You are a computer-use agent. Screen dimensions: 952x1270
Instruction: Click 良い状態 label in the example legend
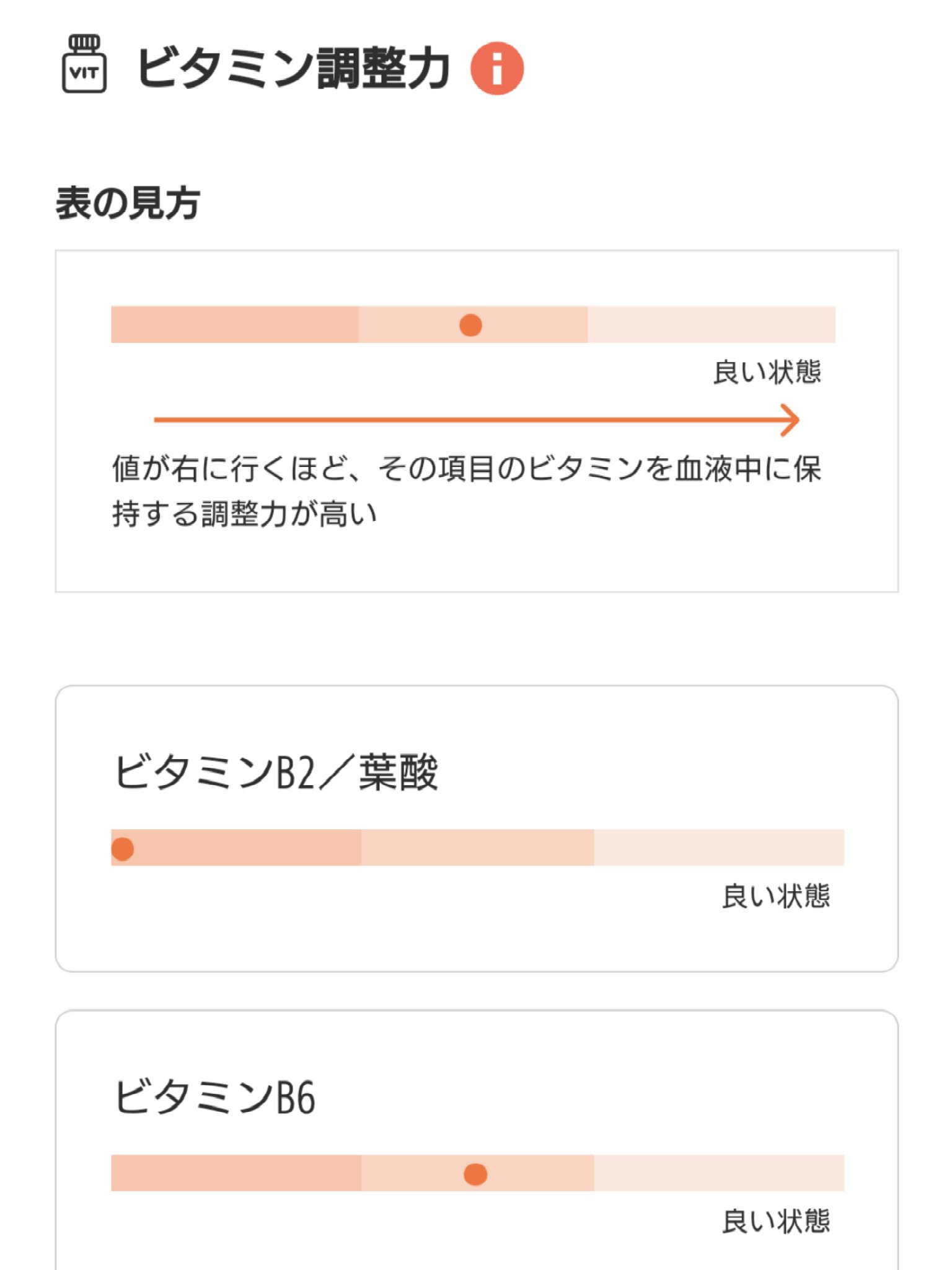767,373
